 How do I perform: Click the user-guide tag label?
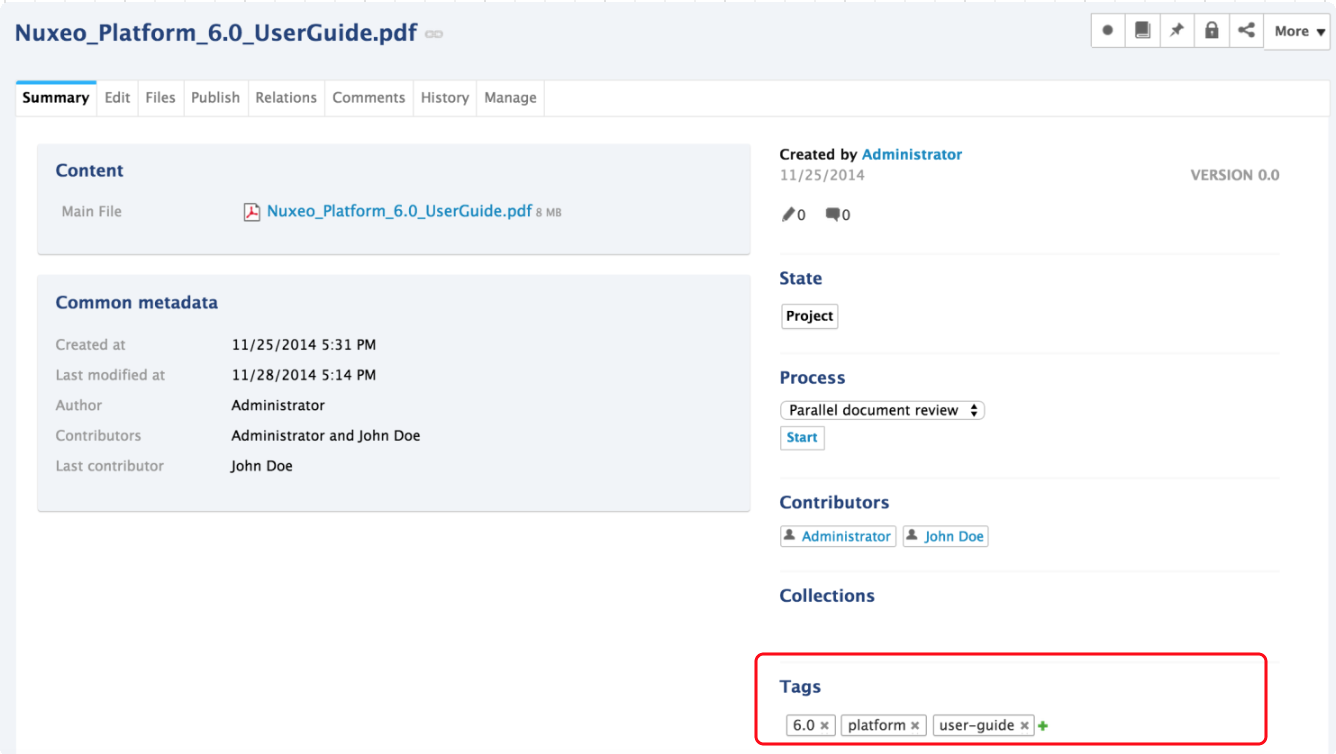click(x=977, y=726)
